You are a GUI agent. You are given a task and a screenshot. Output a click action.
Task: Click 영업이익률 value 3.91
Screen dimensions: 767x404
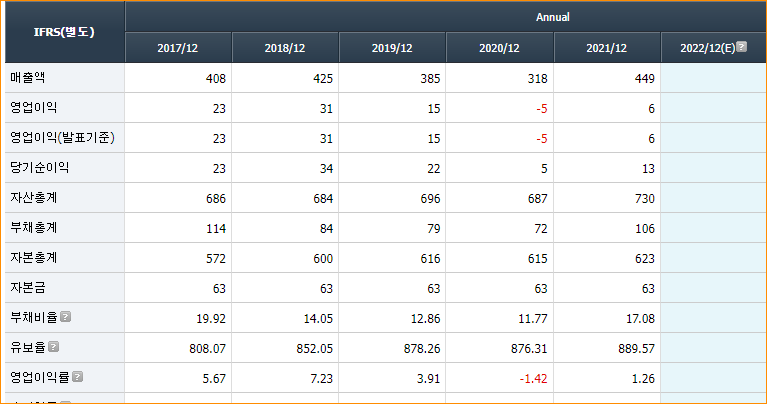[x=429, y=379]
